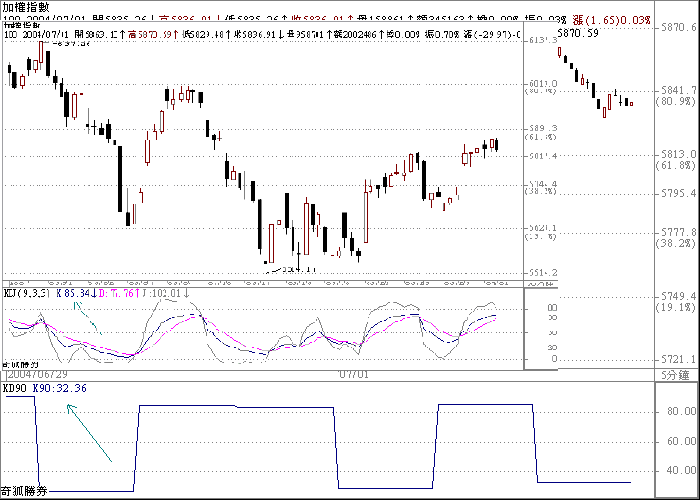Click the 40.00 KD90 scale label
The image size is (700, 500).
tap(681, 470)
